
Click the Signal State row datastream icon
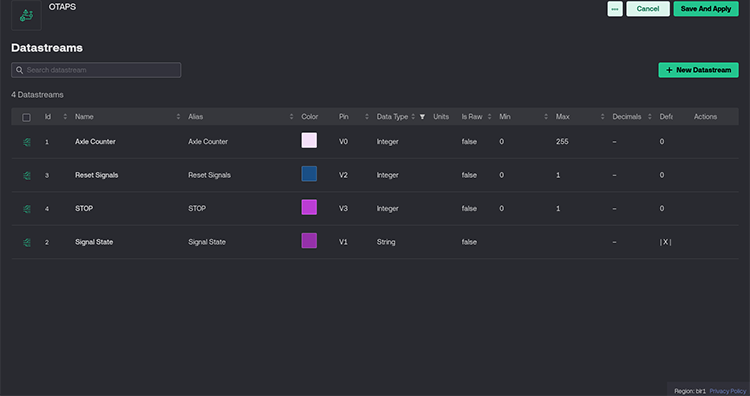[x=27, y=242]
